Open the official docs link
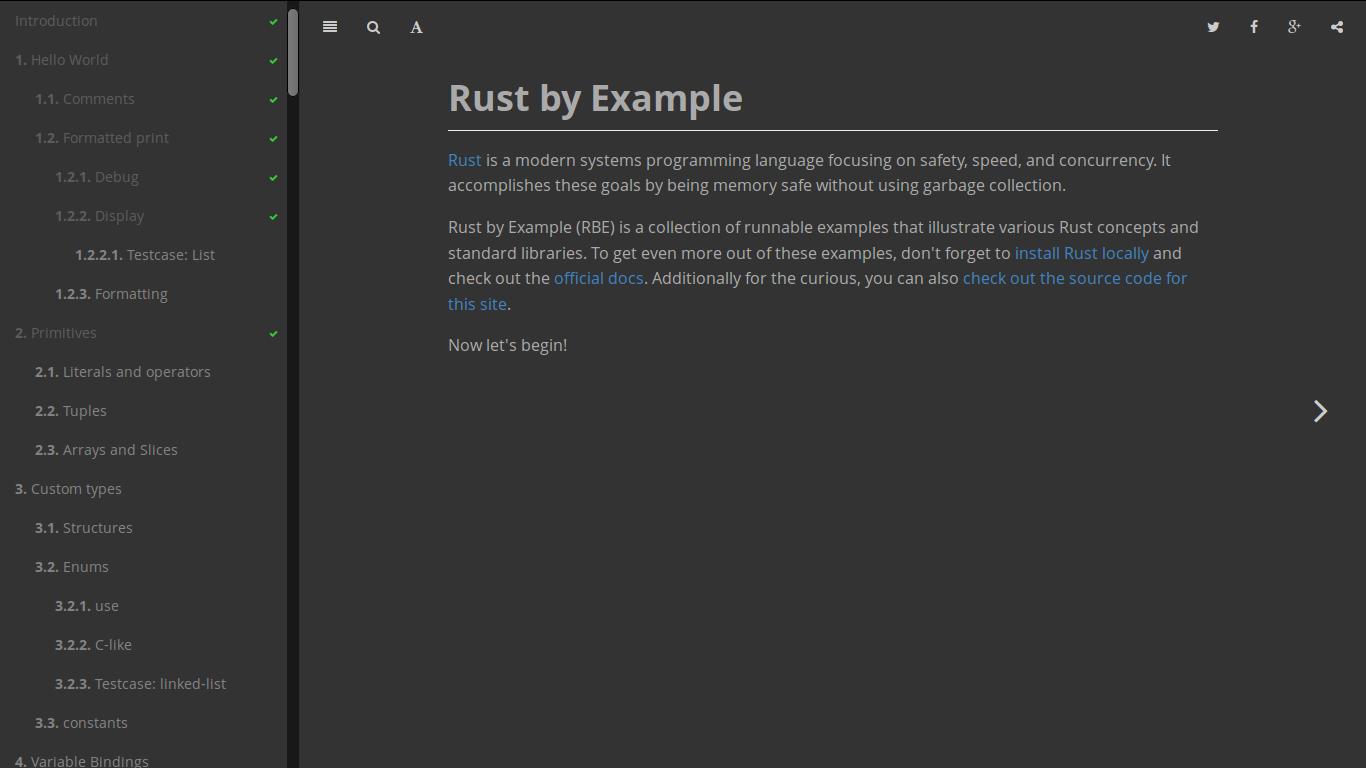This screenshot has width=1366, height=768. [599, 278]
